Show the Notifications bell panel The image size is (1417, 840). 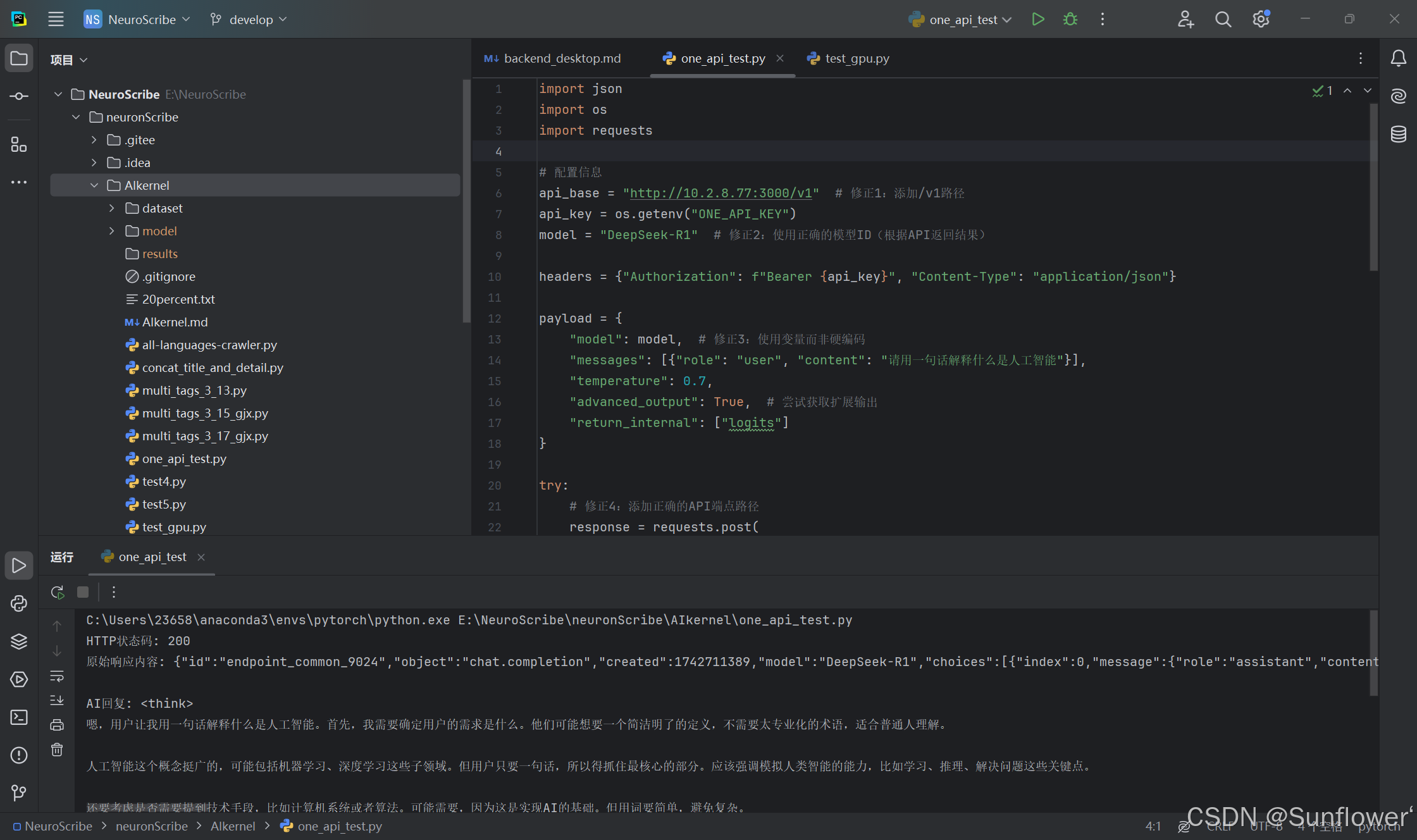[x=1399, y=59]
